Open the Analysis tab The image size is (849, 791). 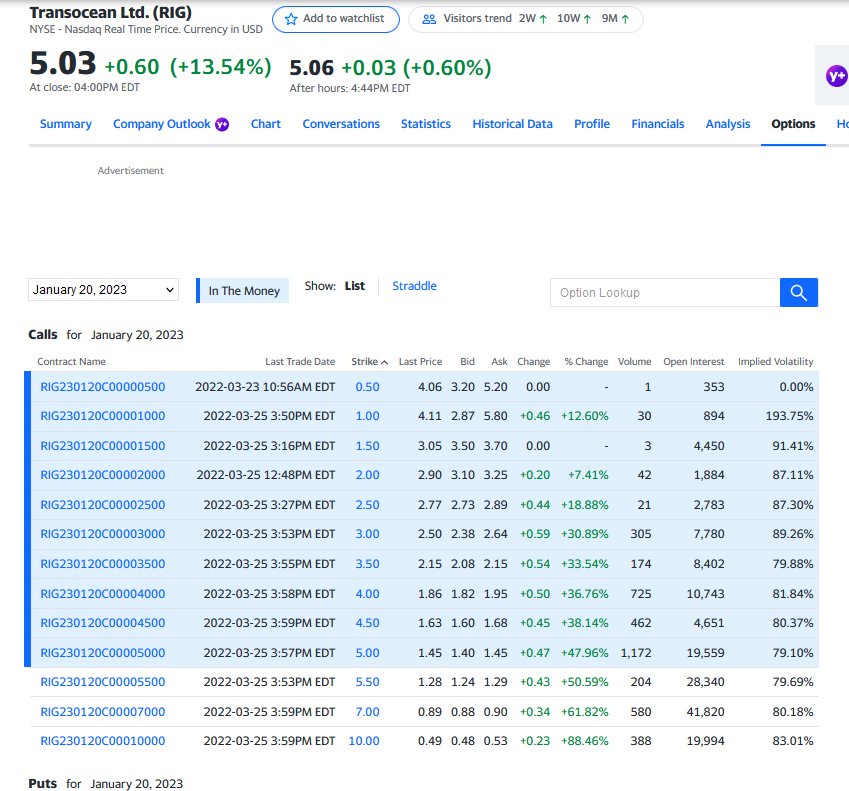pos(728,124)
